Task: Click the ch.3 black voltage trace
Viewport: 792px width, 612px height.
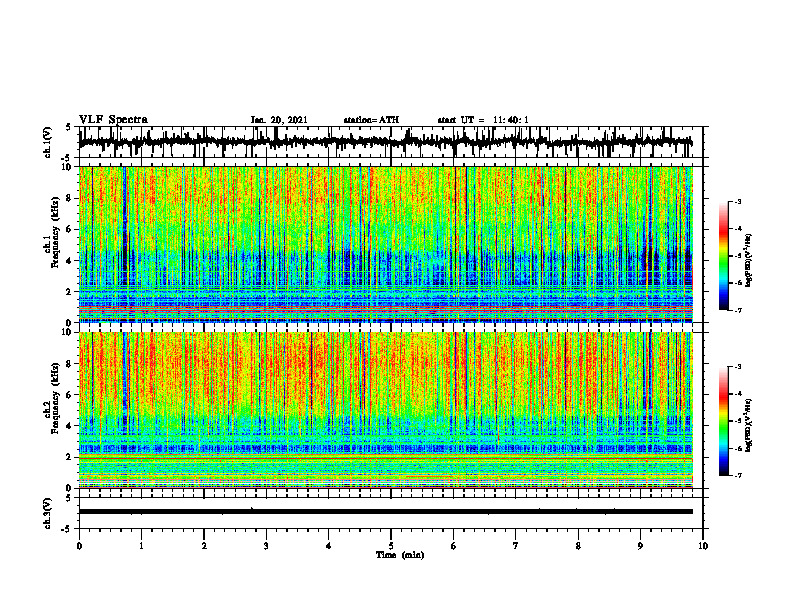Action: 386,512
